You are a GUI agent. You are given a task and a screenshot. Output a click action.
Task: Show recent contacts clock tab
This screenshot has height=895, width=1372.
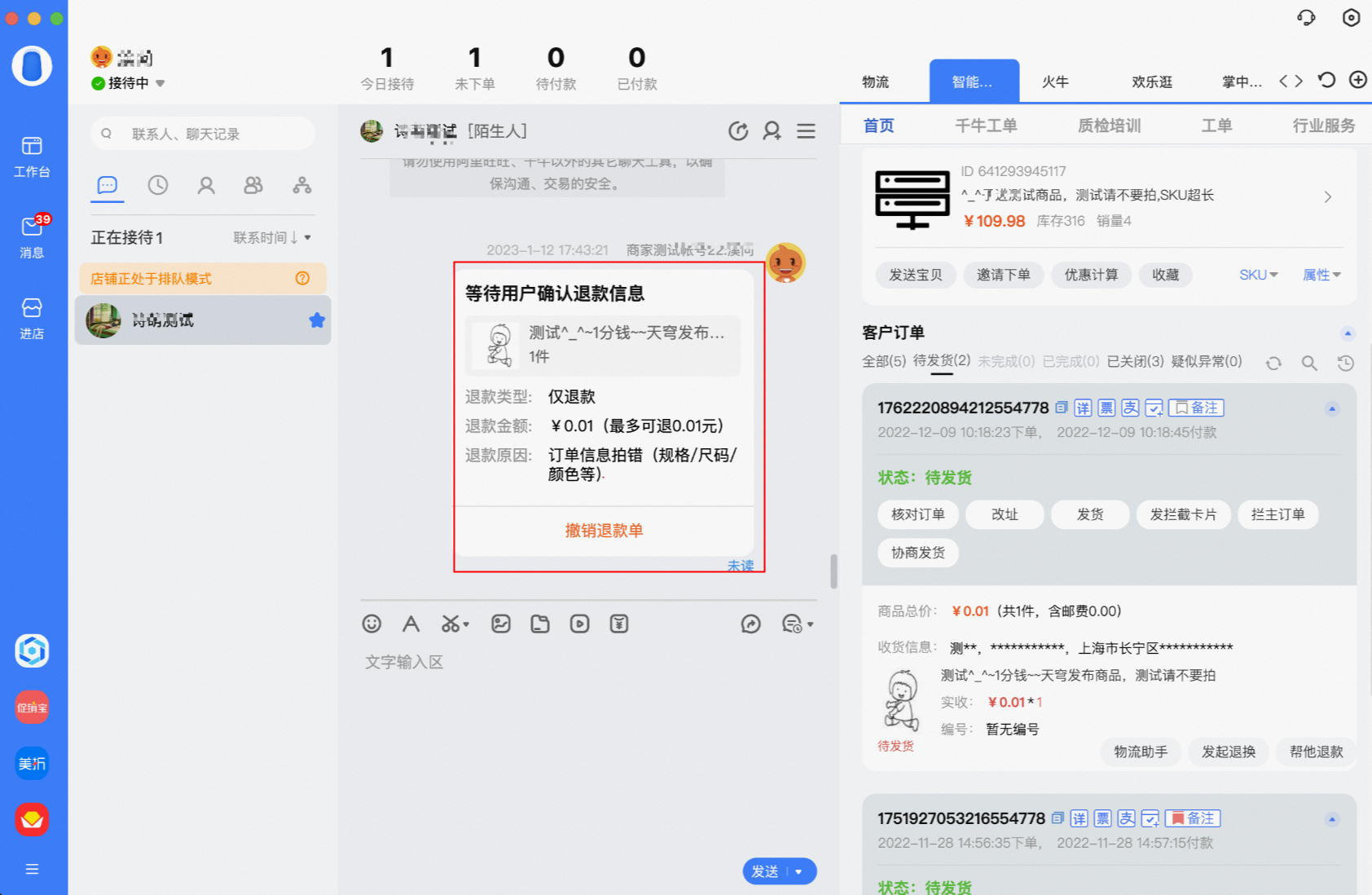[x=157, y=185]
